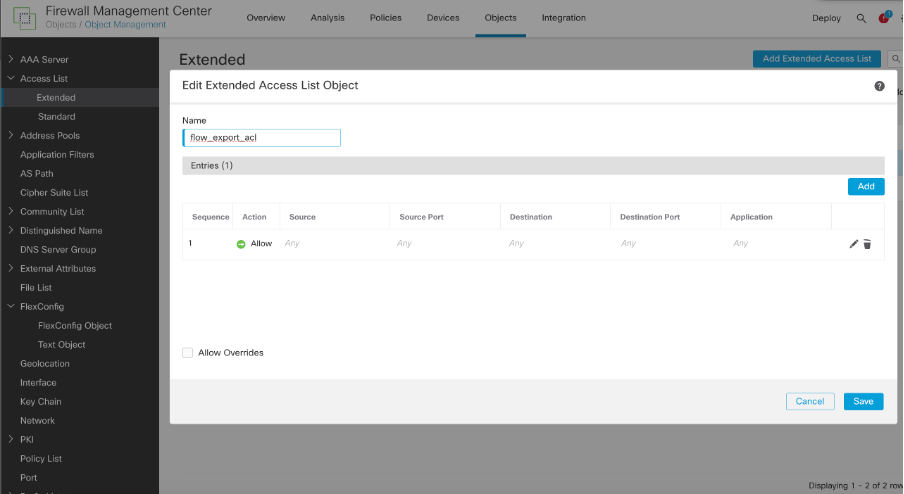Image resolution: width=904 pixels, height=494 pixels.
Task: Open the Objects menu
Action: (x=500, y=18)
